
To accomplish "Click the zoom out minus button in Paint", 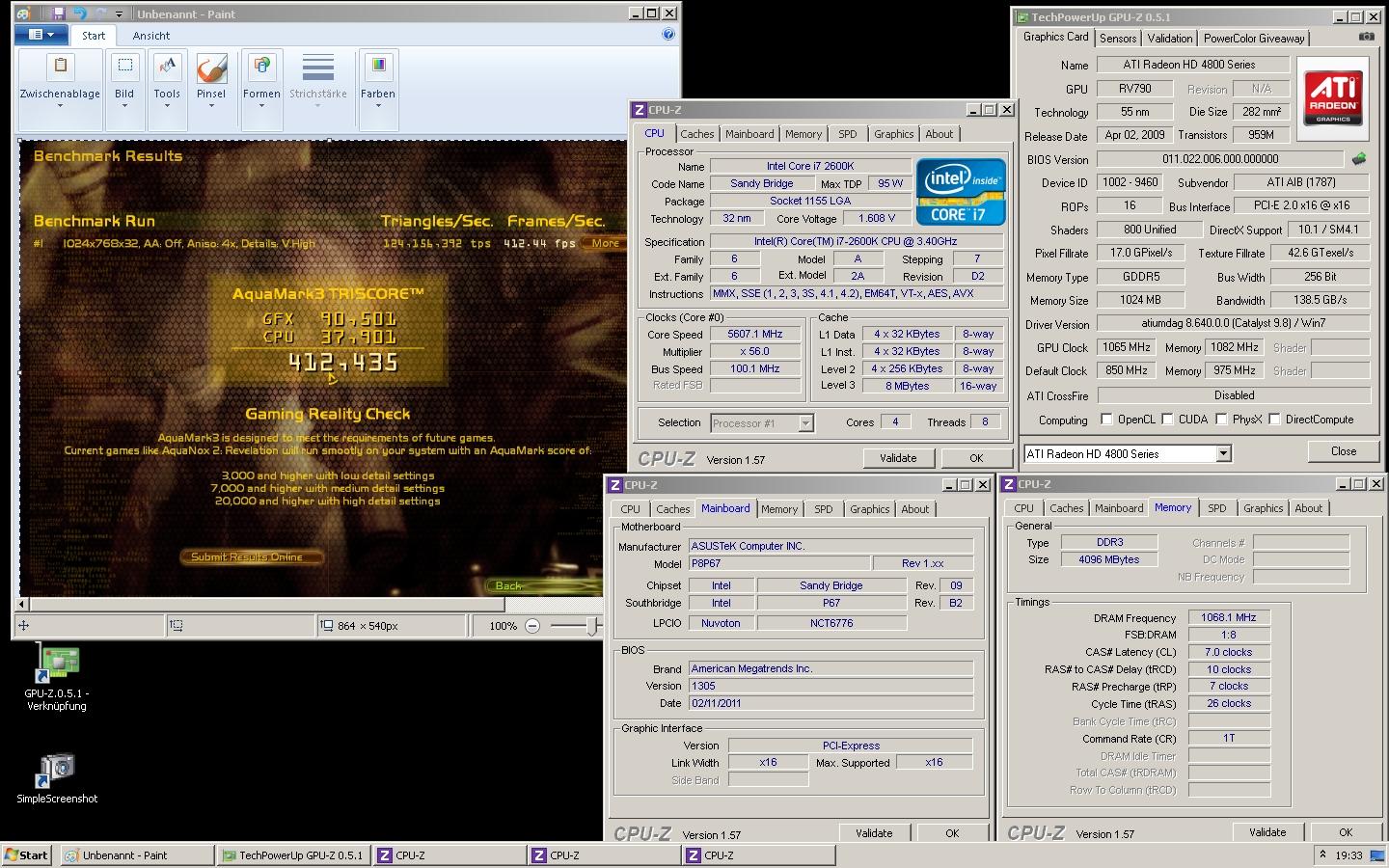I will point(531,626).
